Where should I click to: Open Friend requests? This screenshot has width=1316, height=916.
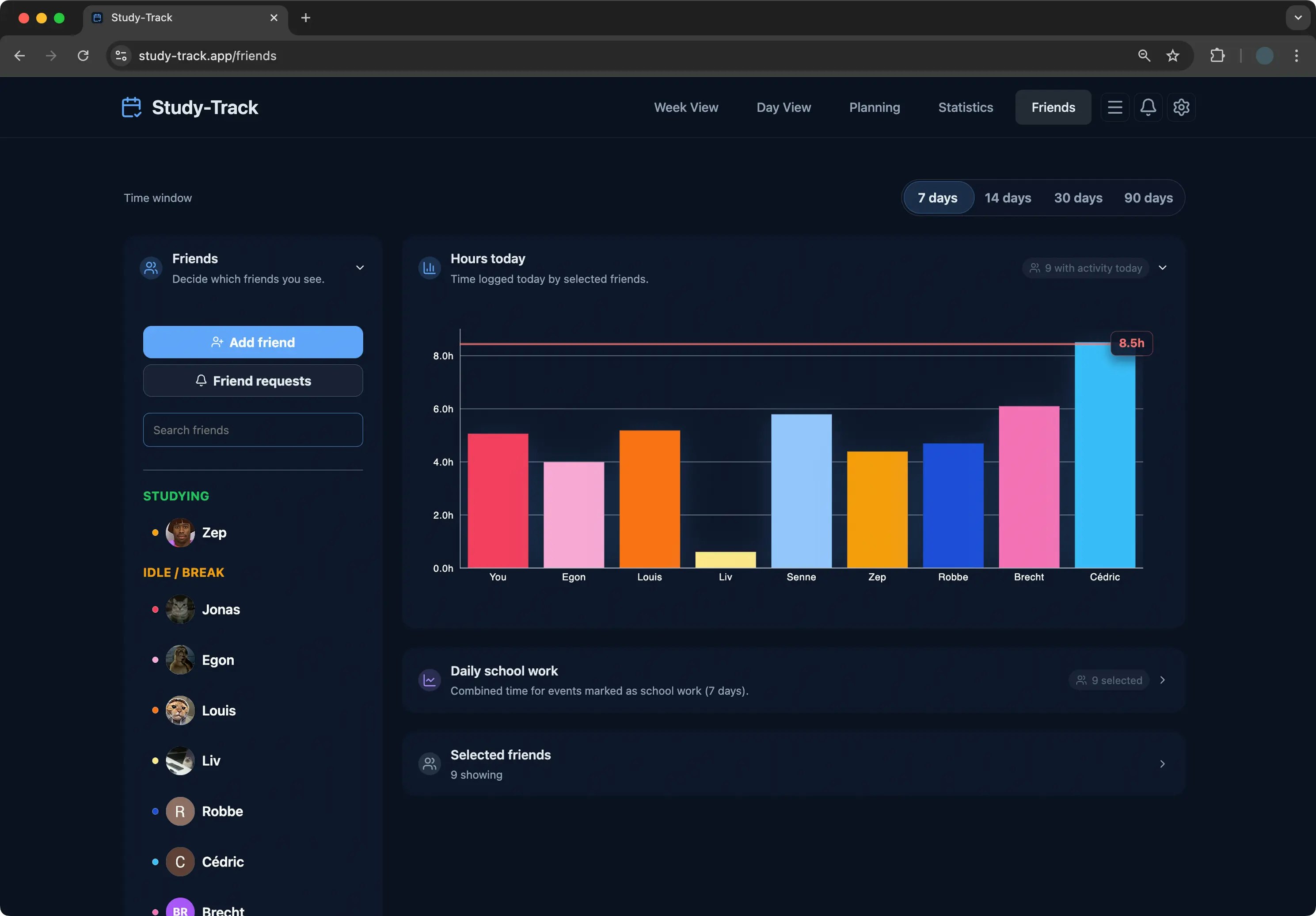click(x=253, y=381)
